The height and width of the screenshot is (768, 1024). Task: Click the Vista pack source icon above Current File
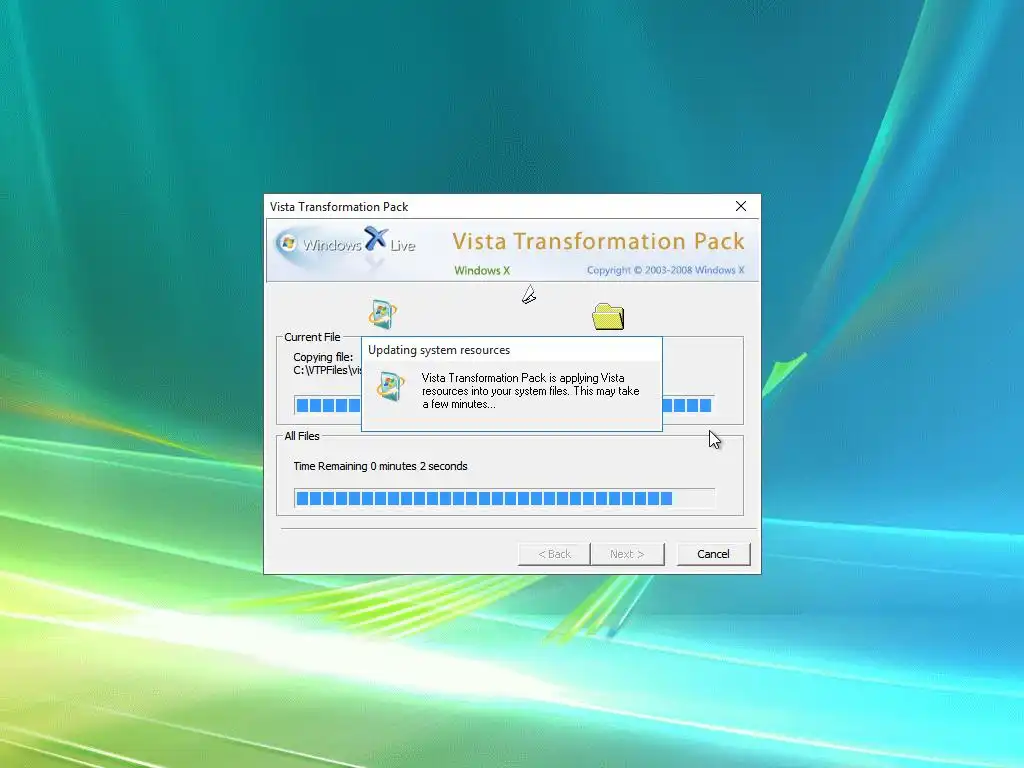coord(383,314)
